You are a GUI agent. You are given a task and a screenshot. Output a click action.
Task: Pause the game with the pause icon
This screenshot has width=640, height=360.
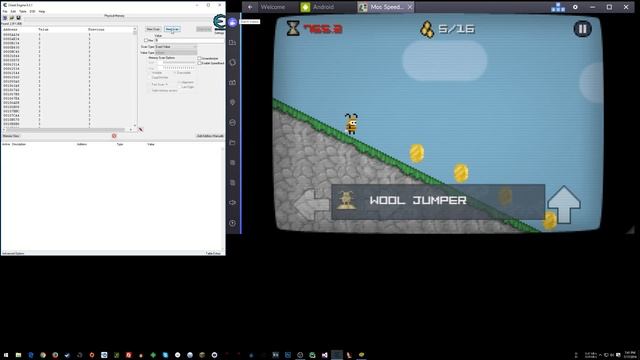(582, 29)
